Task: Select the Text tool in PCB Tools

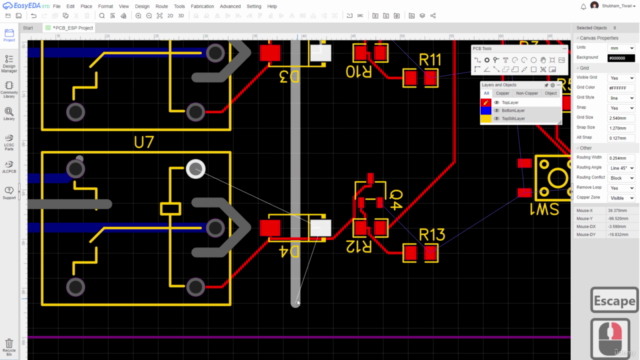Action: click(x=505, y=60)
